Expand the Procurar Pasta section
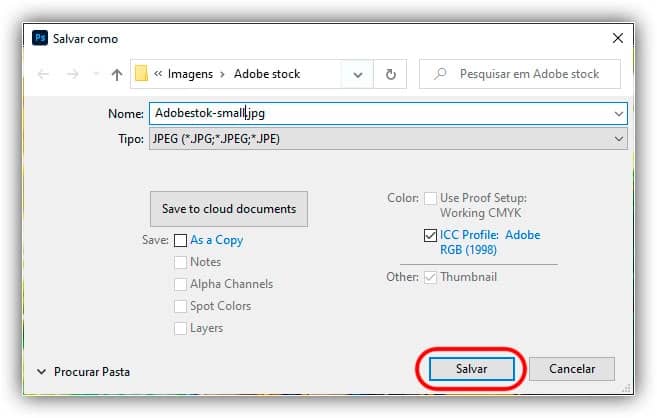The width and height of the screenshot is (657, 418). (x=41, y=371)
